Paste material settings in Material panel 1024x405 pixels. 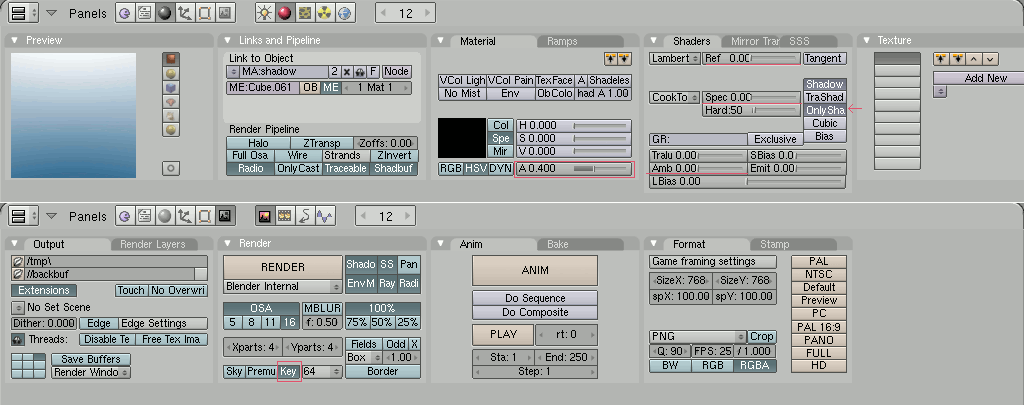[624, 59]
